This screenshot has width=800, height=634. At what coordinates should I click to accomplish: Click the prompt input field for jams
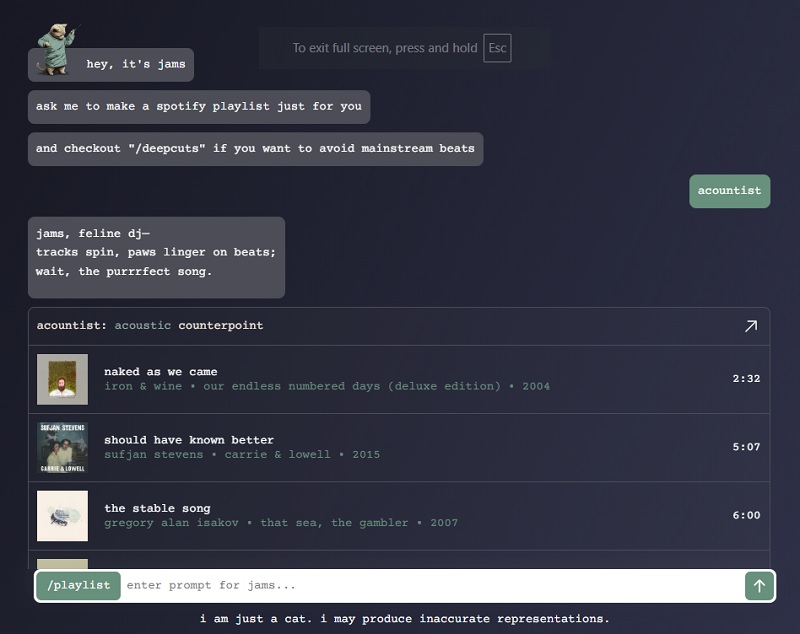click(430, 586)
